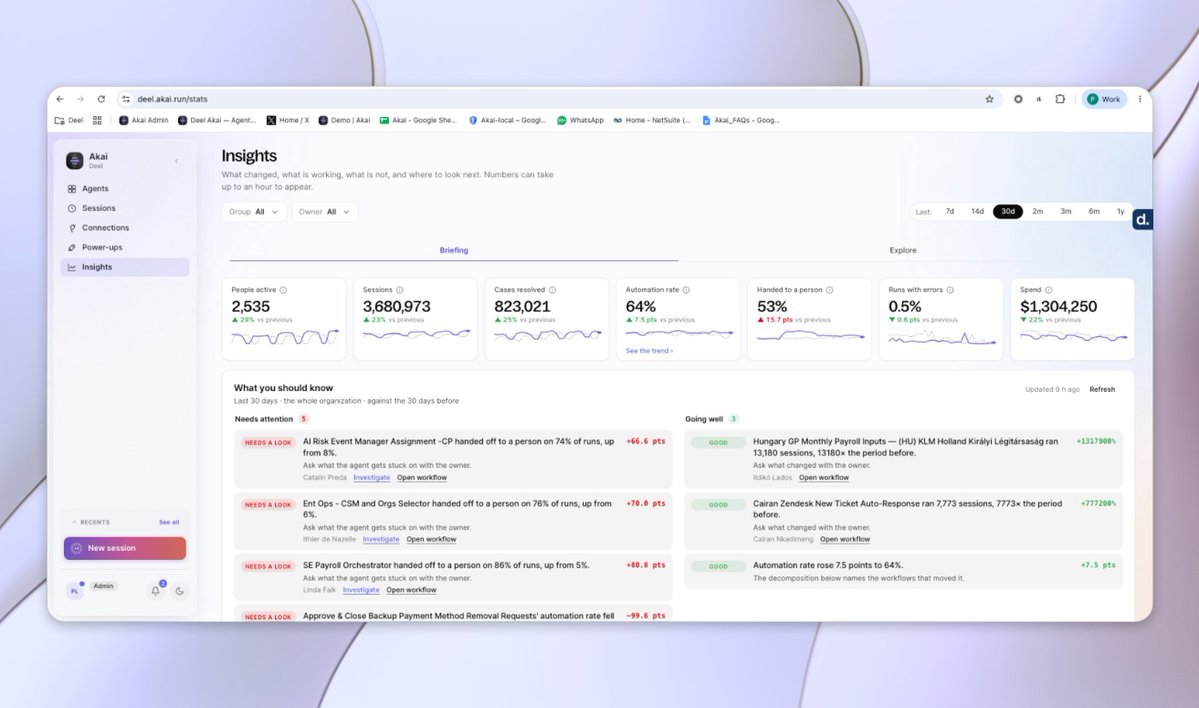Open the Home - NetSuite bookmark
1199x708 pixels.
tap(651, 120)
